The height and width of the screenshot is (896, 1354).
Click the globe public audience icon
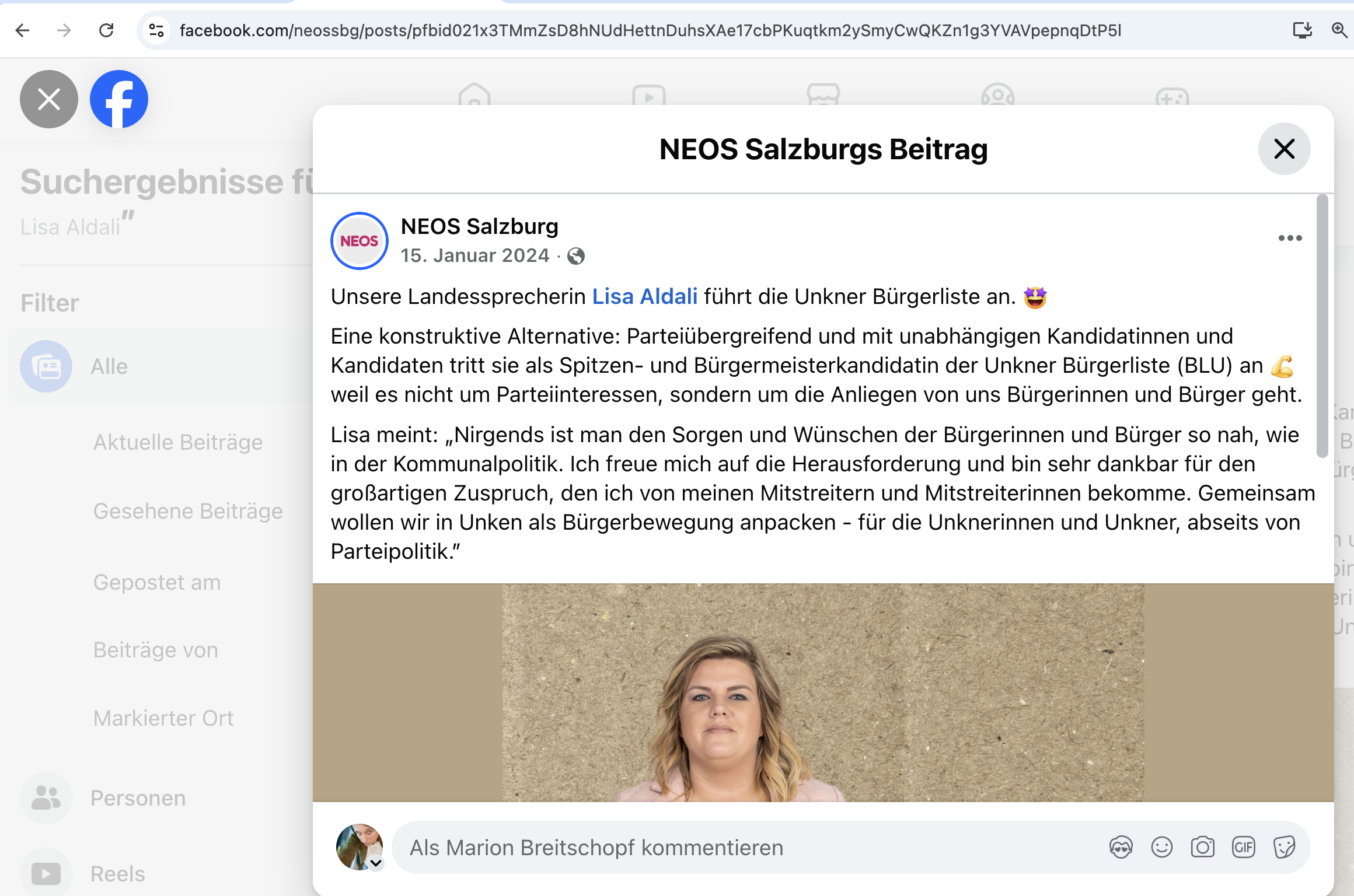tap(576, 256)
